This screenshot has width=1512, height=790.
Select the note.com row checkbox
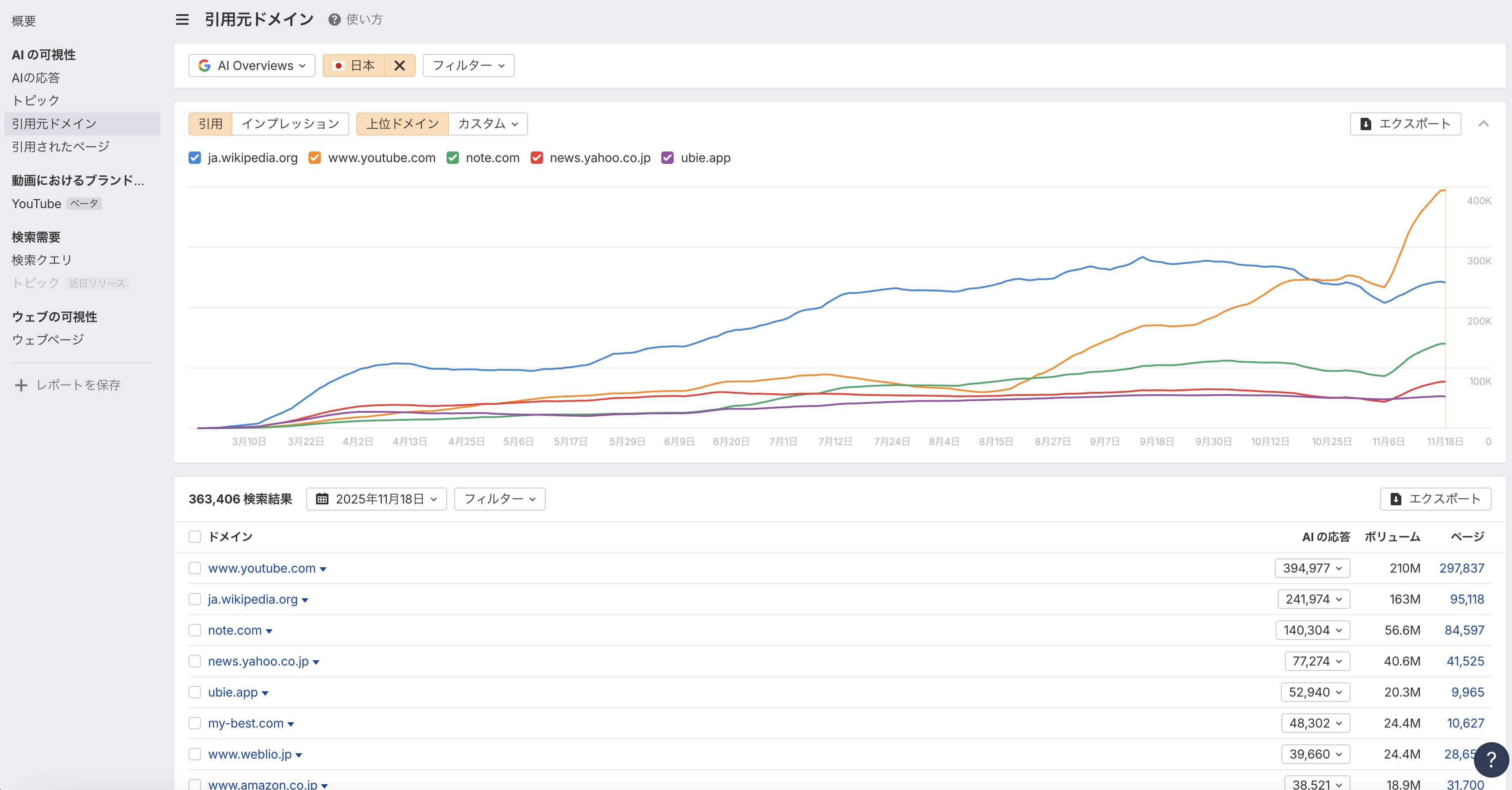coord(195,630)
